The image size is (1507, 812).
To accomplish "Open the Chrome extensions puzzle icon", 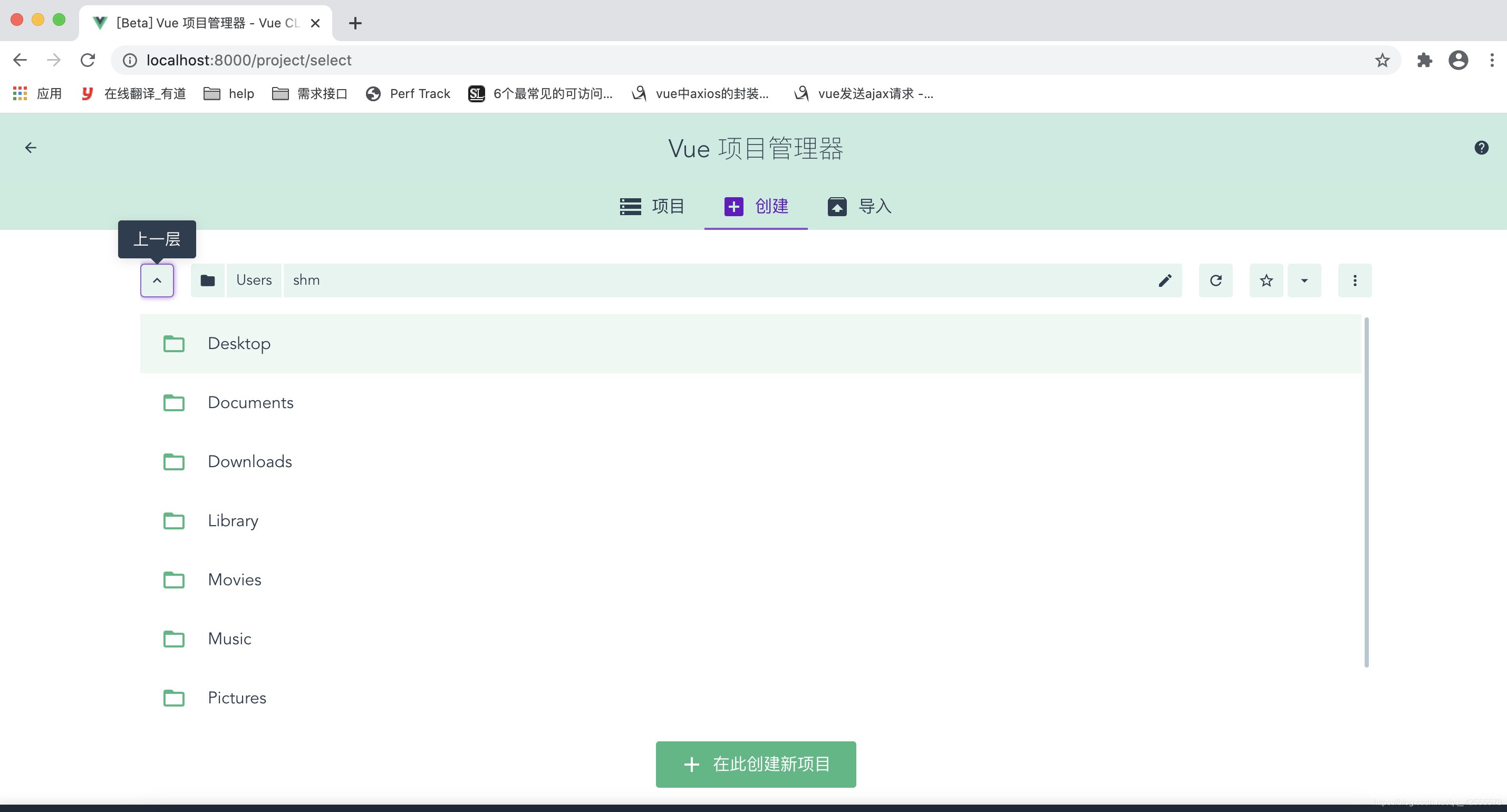I will coord(1424,60).
